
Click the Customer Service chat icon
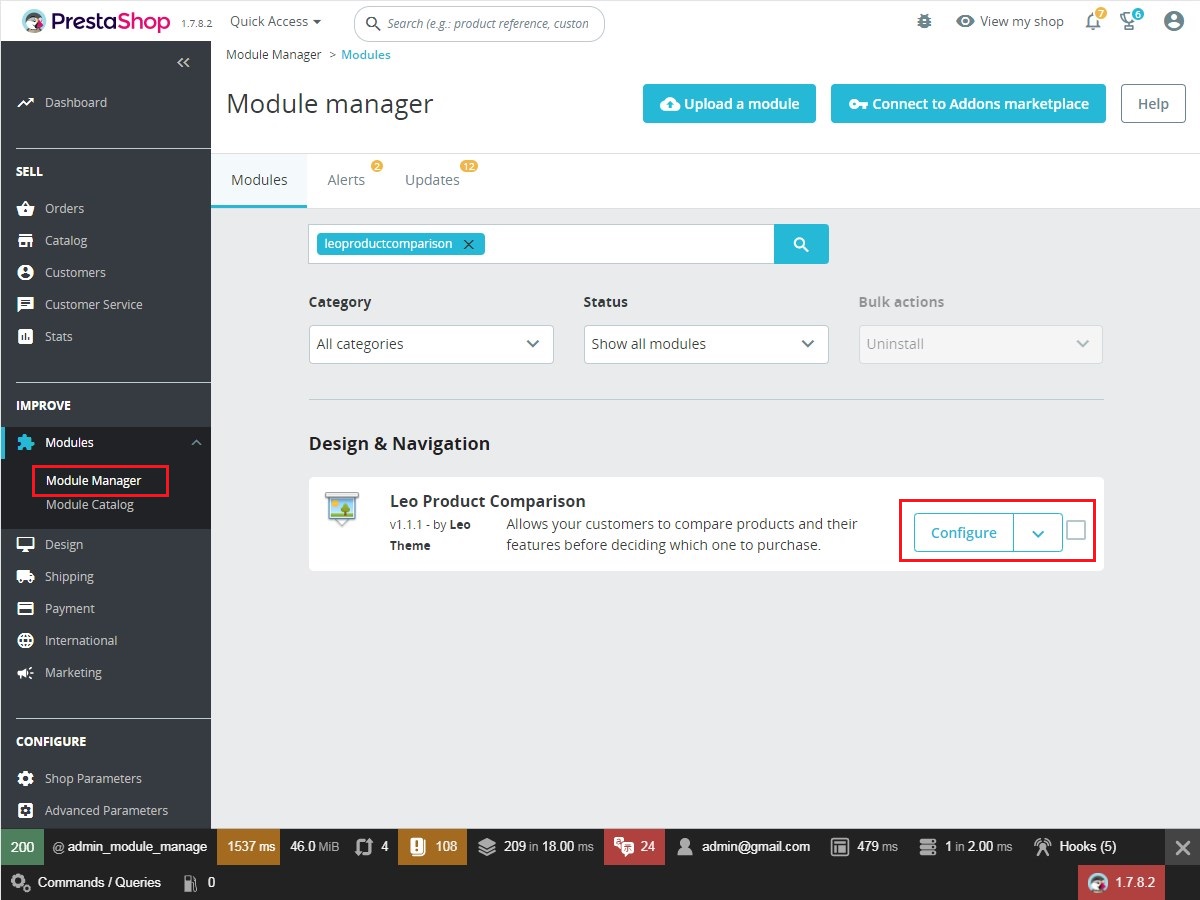(26, 304)
